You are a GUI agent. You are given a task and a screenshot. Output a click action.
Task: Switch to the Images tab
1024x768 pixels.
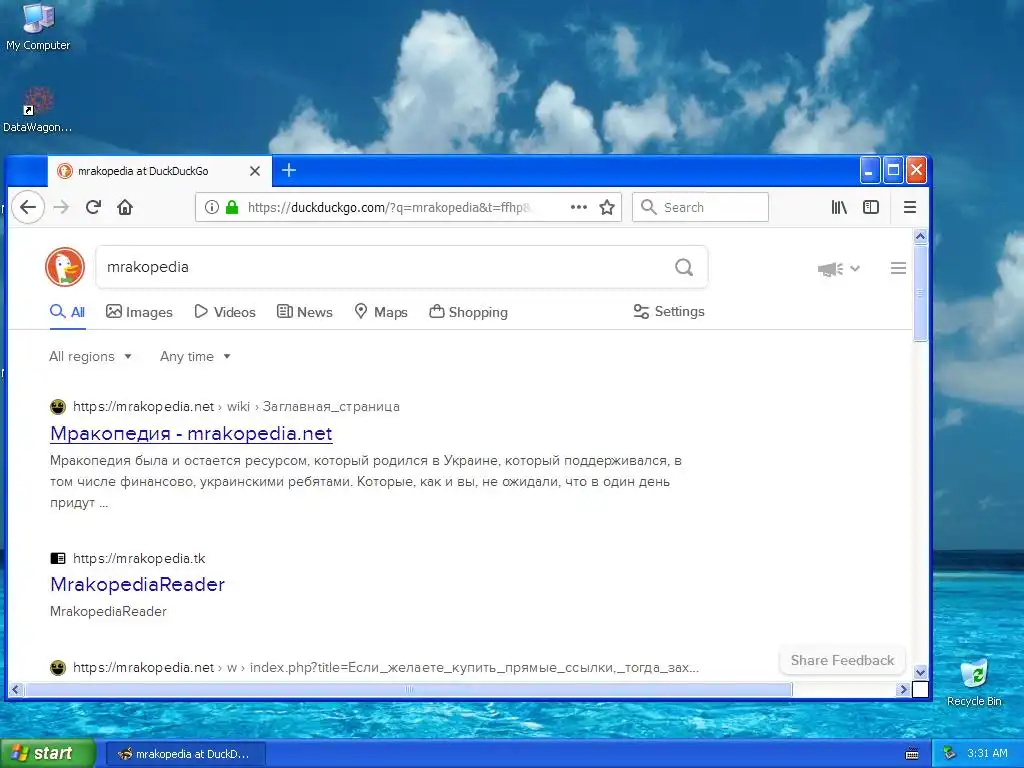(139, 312)
